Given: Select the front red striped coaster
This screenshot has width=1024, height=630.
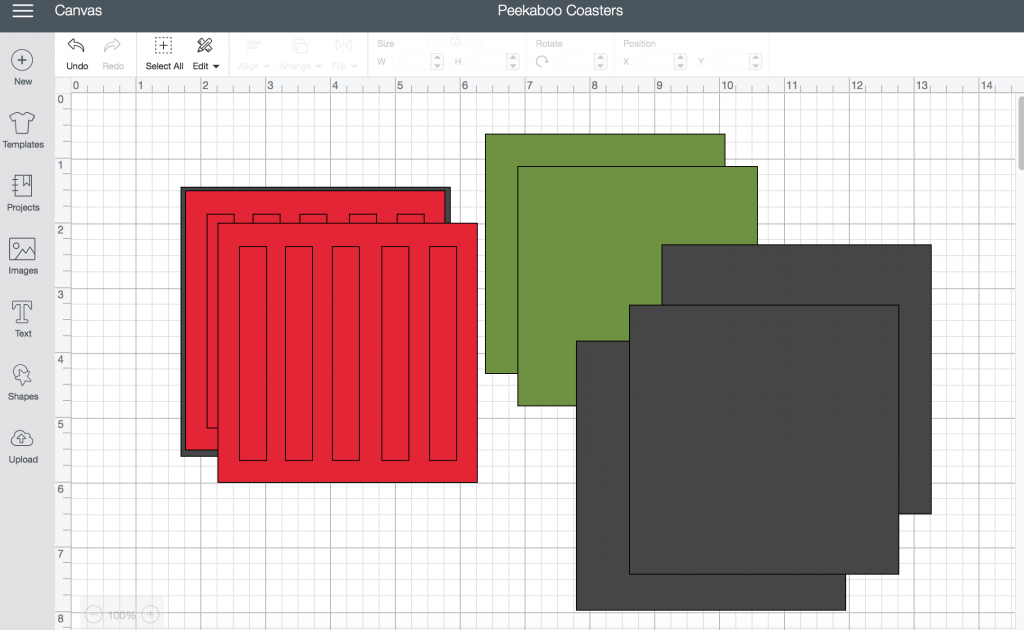Looking at the screenshot, I should coord(347,353).
